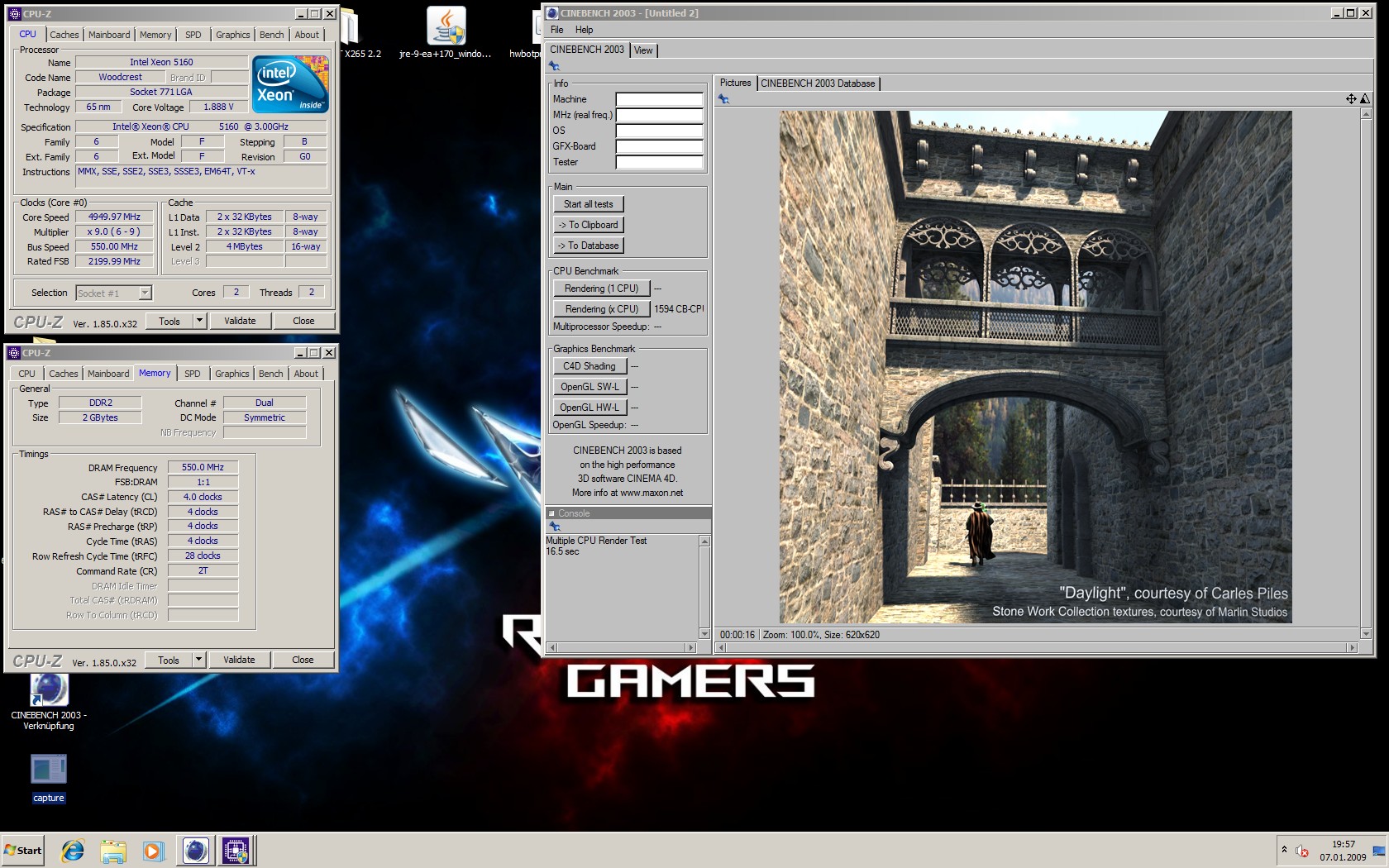The width and height of the screenshot is (1389, 868).
Task: Click the Close button in the CPU-Z Memory window
Action: [303, 660]
